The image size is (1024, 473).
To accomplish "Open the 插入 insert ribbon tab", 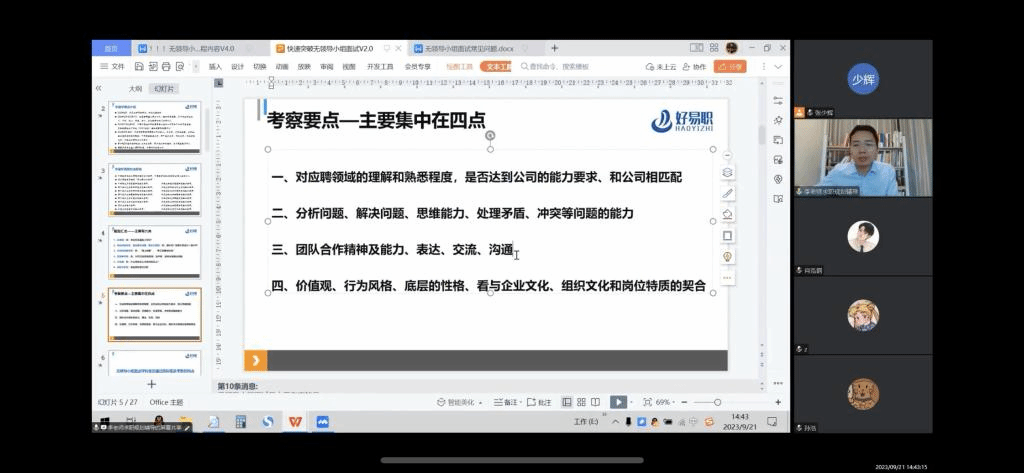I will [215, 67].
